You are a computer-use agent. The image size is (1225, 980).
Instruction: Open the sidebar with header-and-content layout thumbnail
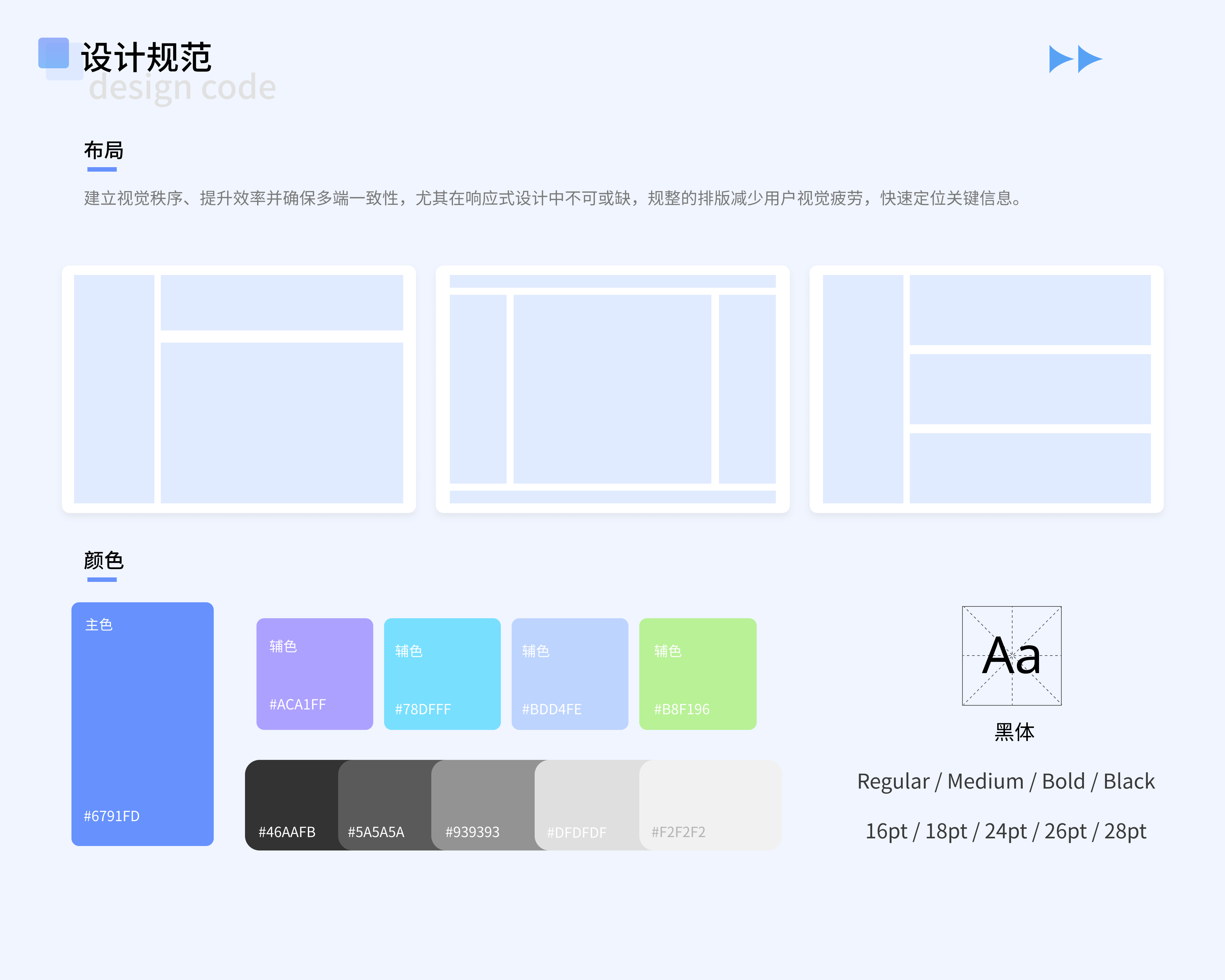coord(239,389)
